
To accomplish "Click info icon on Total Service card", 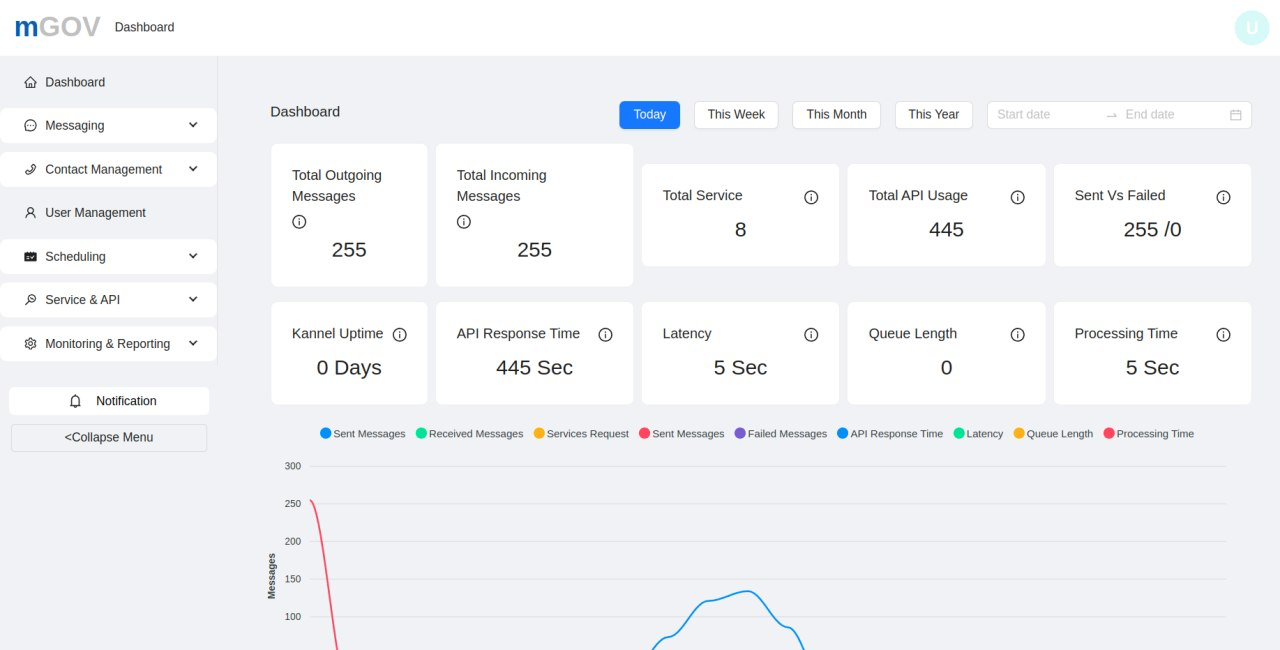I will coord(811,197).
